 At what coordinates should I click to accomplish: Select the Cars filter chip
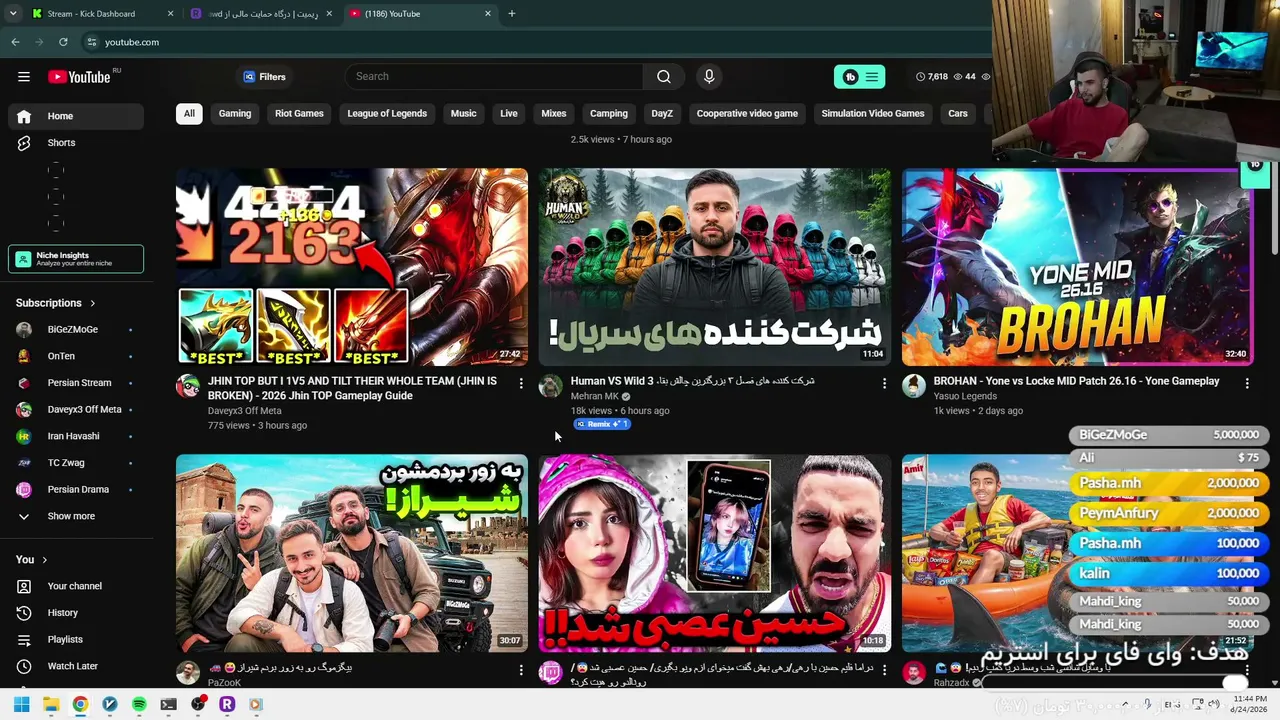(958, 114)
